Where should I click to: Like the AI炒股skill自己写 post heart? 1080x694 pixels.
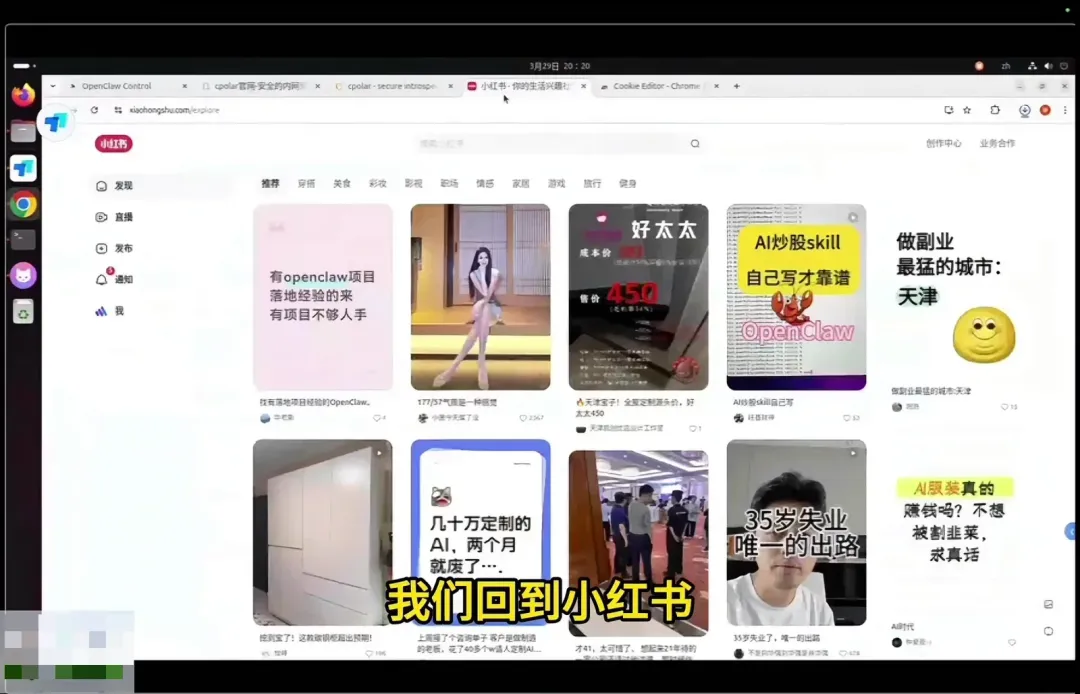point(847,418)
